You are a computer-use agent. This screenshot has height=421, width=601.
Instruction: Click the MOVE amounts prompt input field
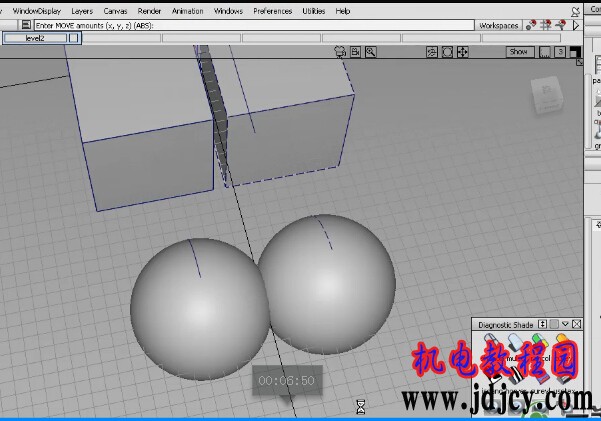click(250, 25)
